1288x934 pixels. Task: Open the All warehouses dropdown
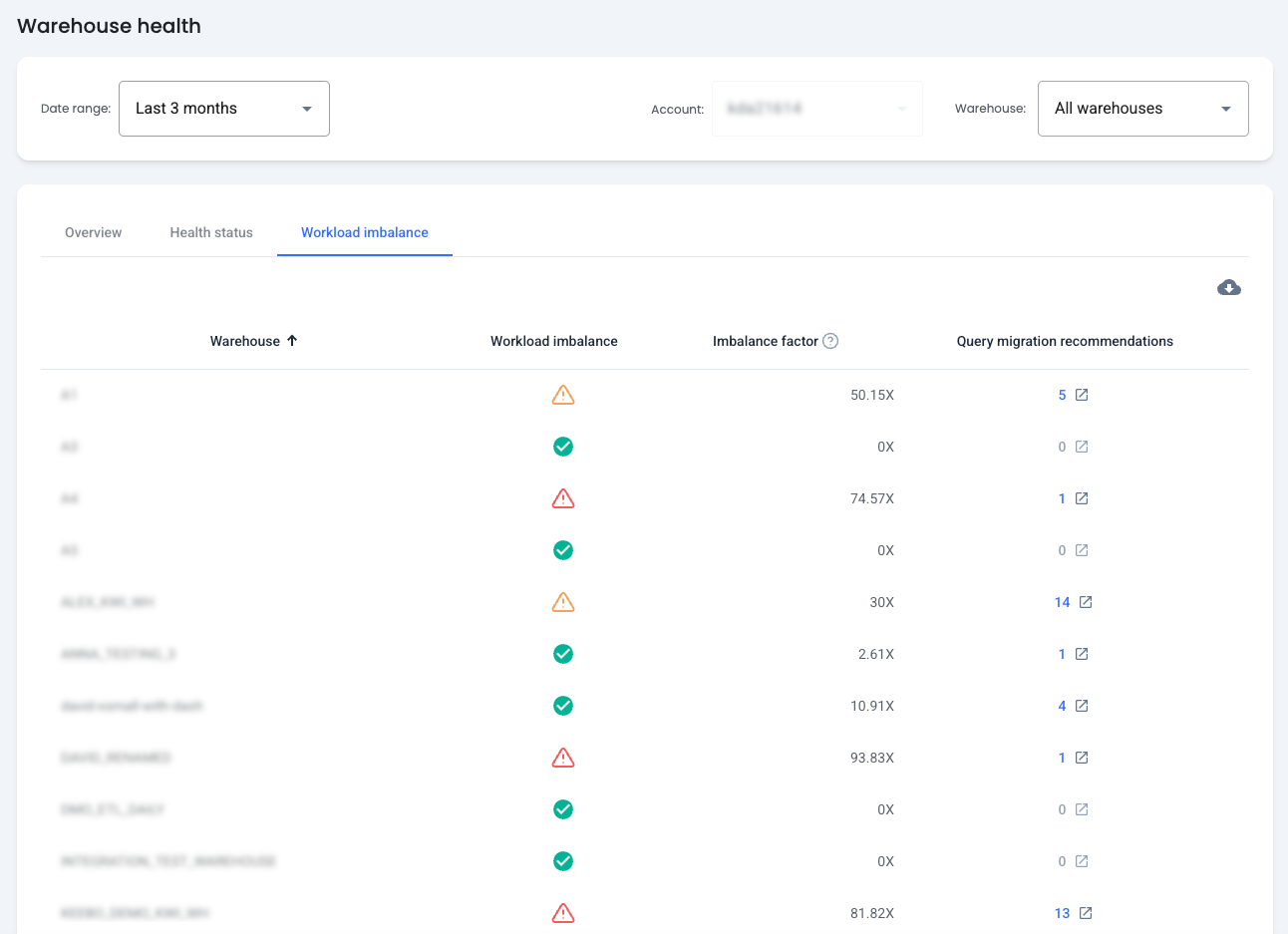(1143, 109)
